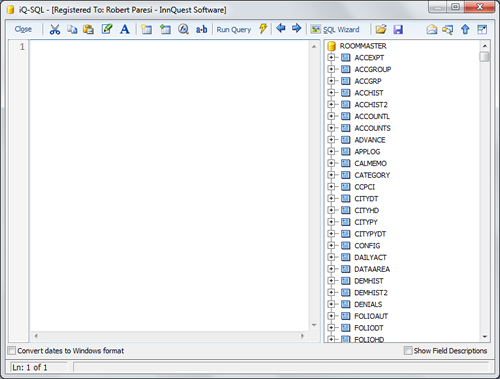
Task: Expand the DEMHIST2 table node
Action: 331,292
